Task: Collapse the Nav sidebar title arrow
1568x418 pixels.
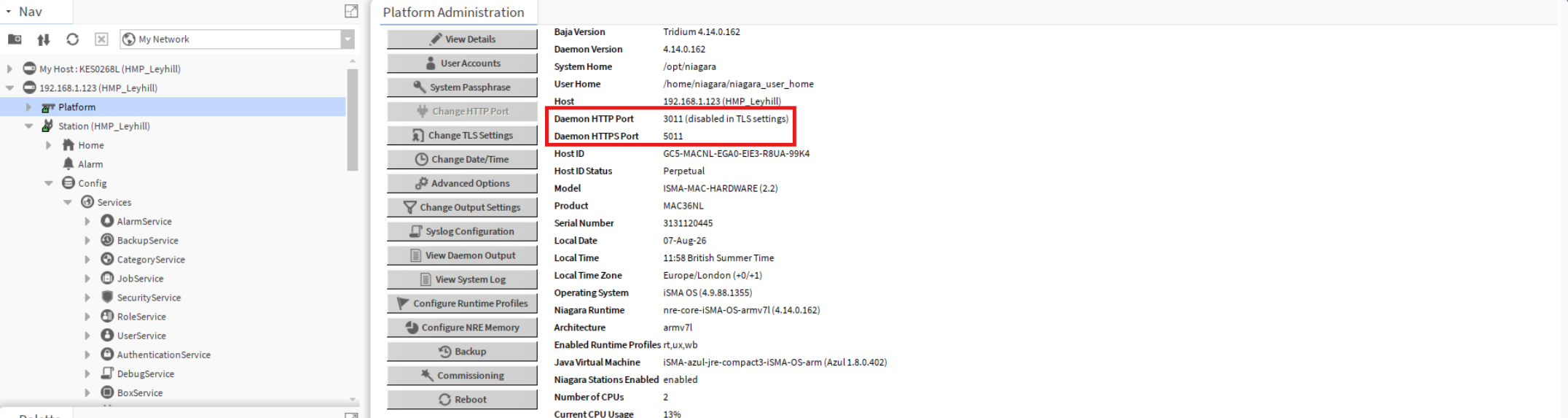Action: click(8, 12)
